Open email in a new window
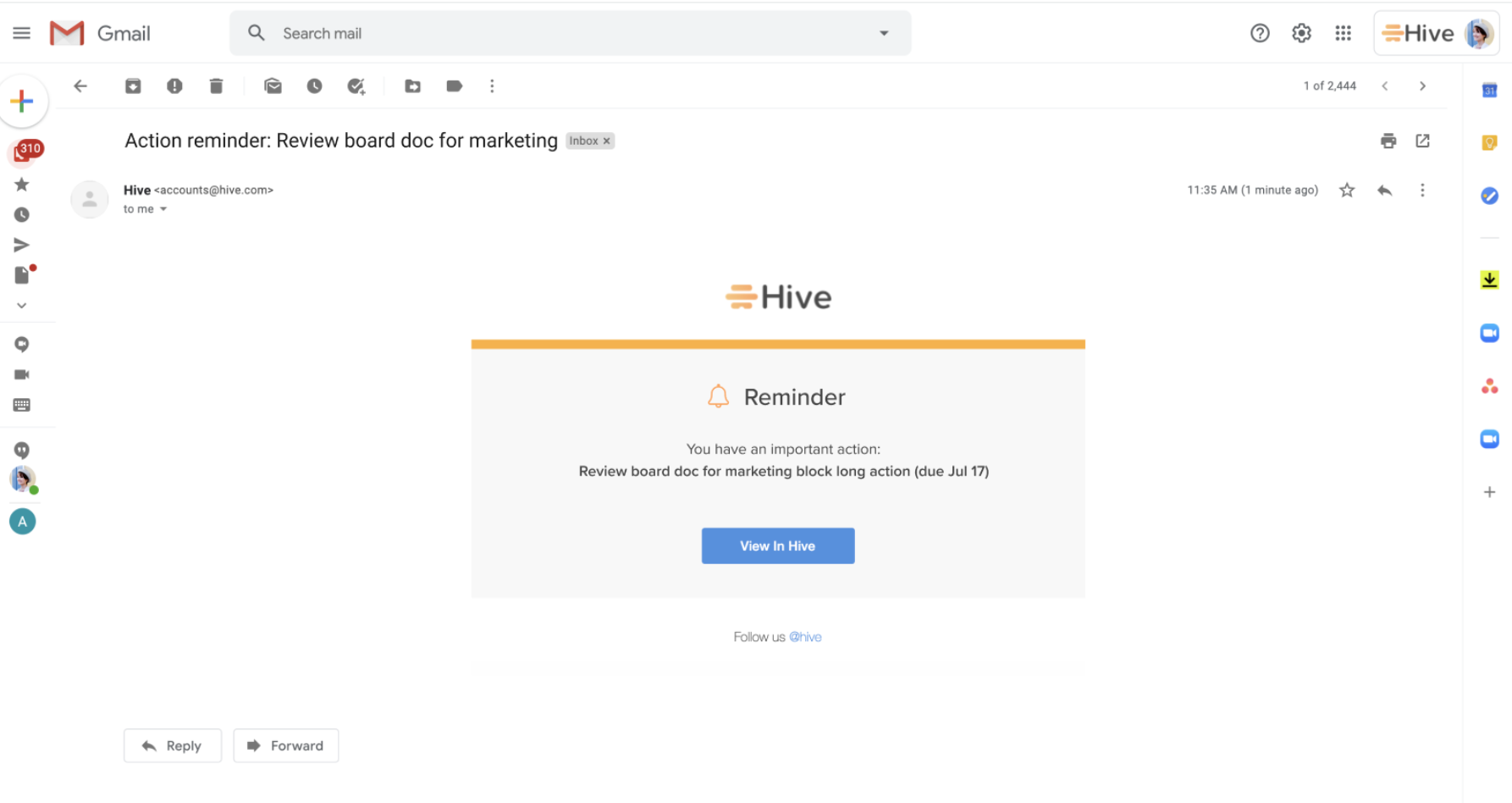 pos(1422,141)
